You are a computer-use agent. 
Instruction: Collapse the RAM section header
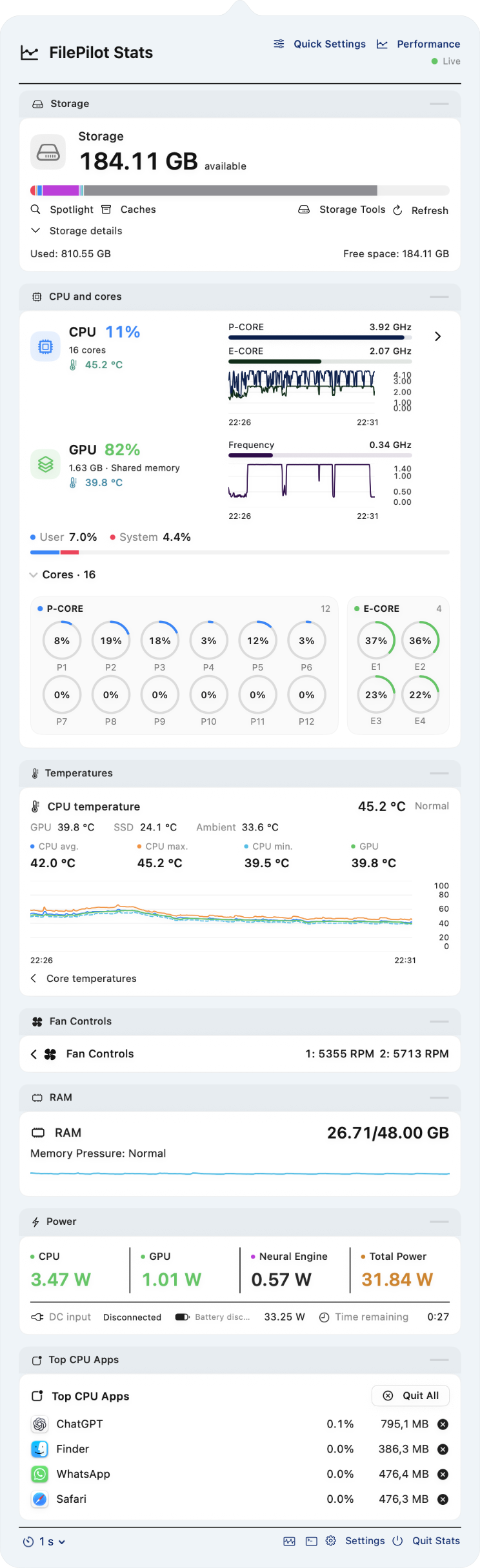coord(439,1097)
